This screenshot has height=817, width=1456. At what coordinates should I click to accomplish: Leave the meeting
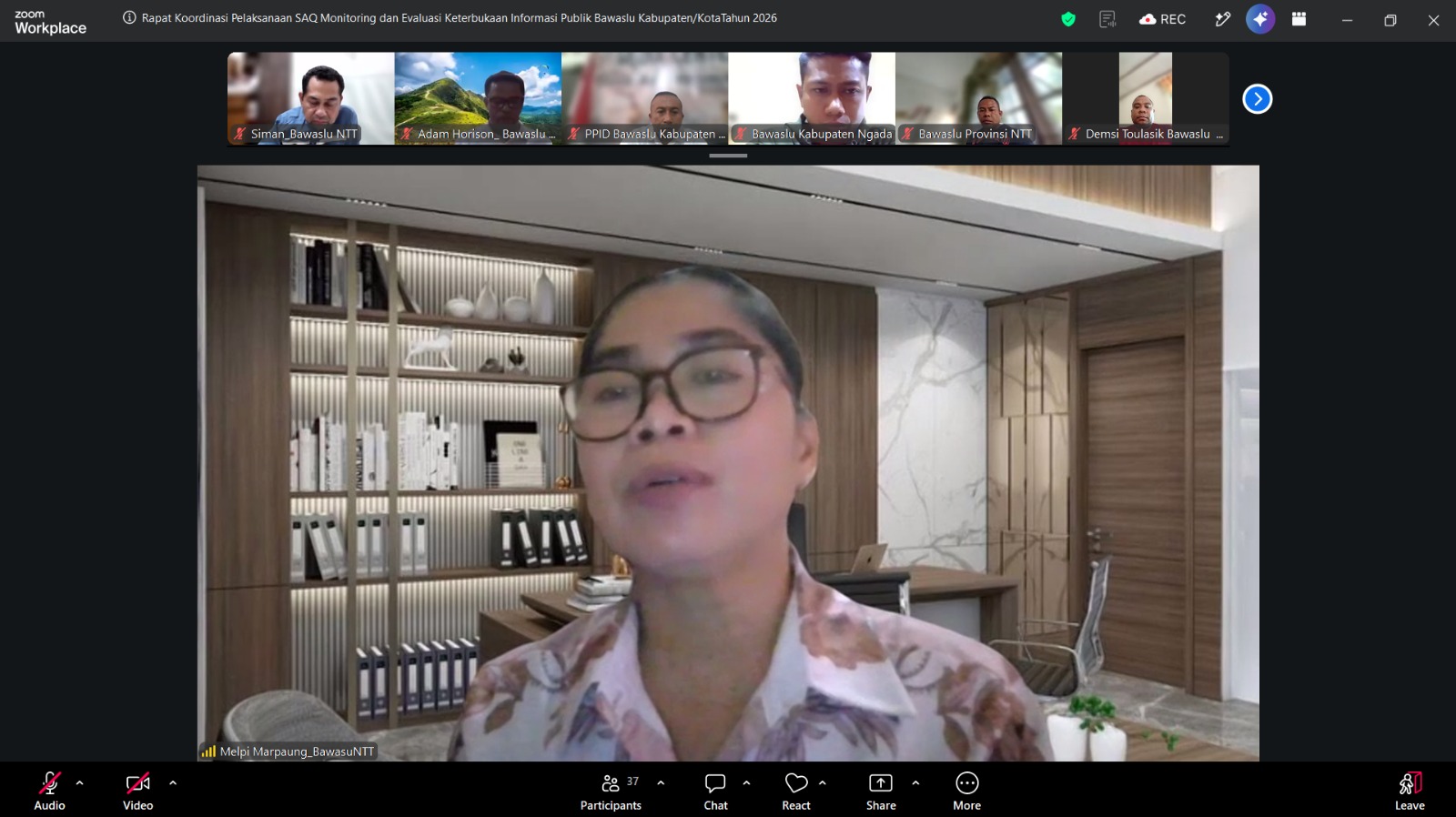(x=1410, y=791)
